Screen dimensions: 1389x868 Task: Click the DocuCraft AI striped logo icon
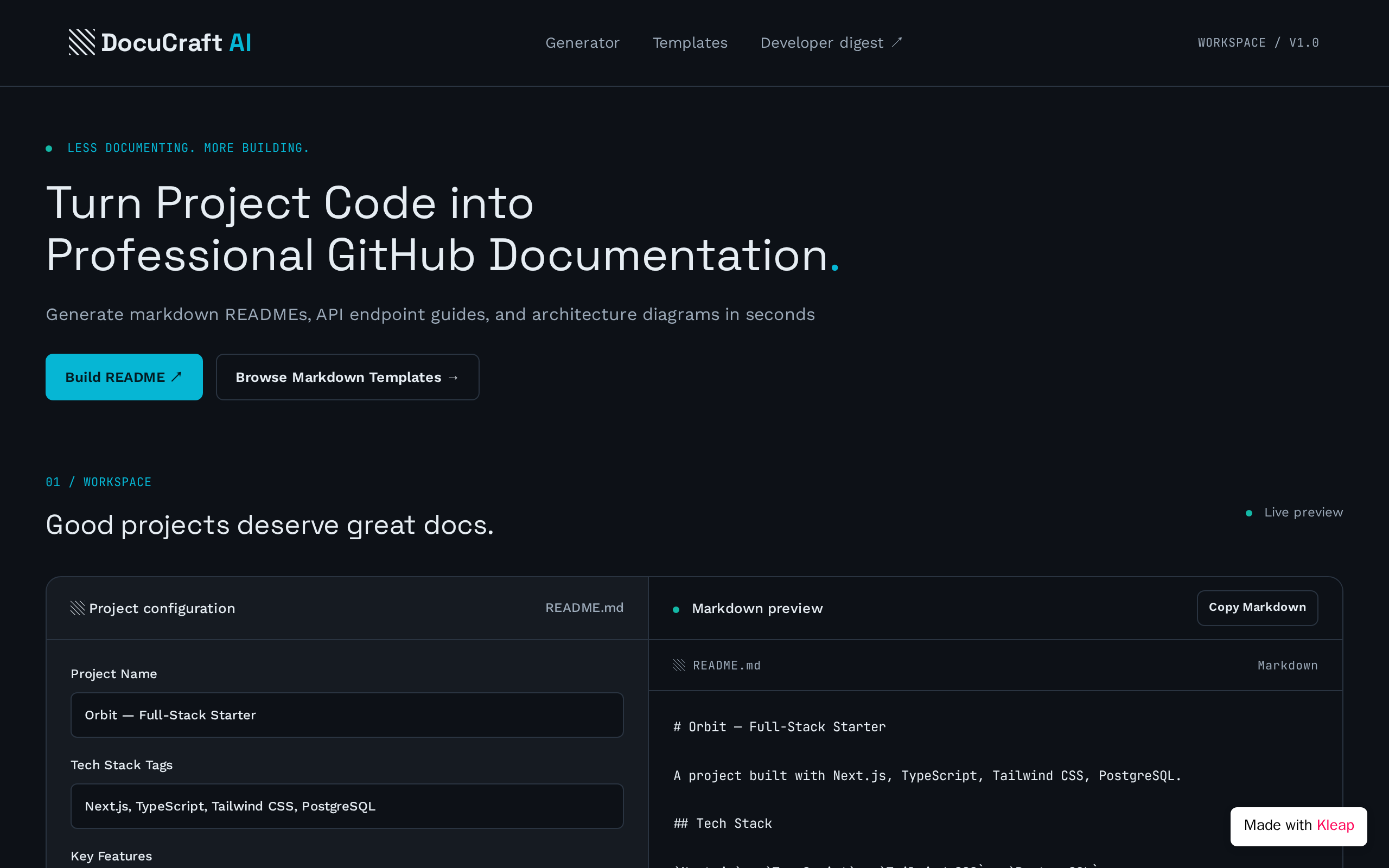pos(81,42)
